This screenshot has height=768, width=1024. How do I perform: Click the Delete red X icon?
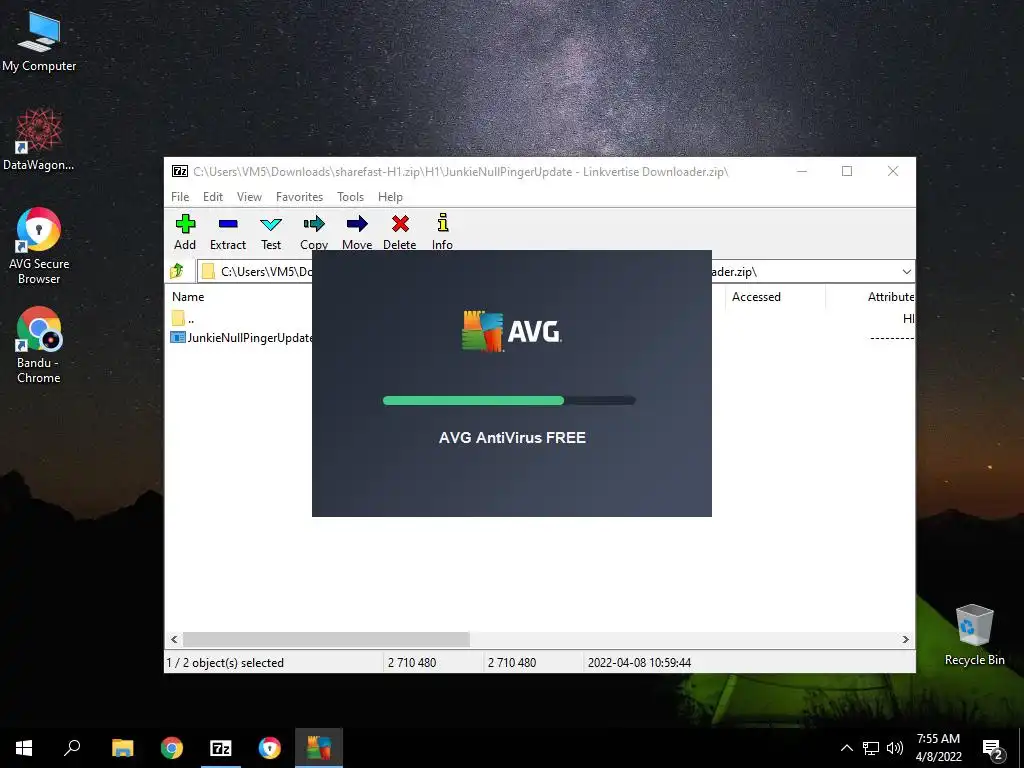(400, 232)
